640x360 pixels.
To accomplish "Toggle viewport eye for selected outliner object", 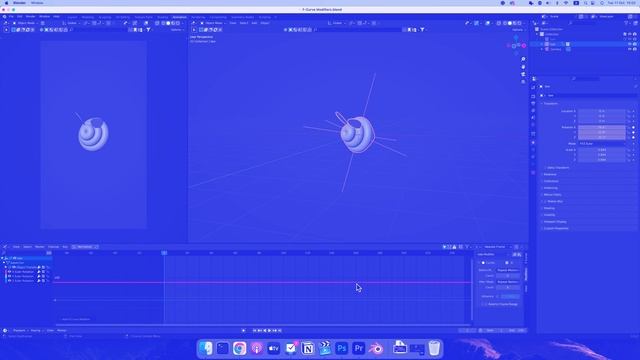I will pos(629,44).
